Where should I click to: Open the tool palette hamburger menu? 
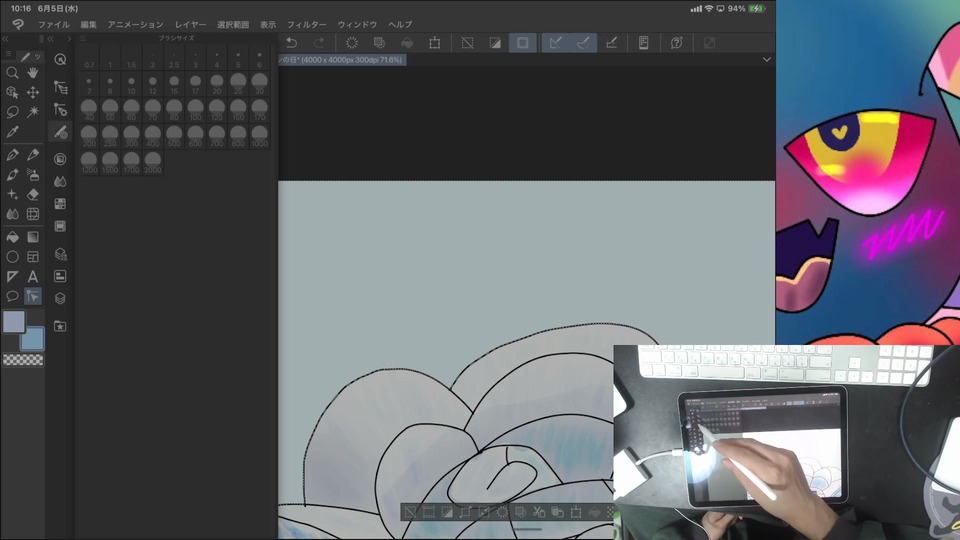pyautogui.click(x=9, y=55)
